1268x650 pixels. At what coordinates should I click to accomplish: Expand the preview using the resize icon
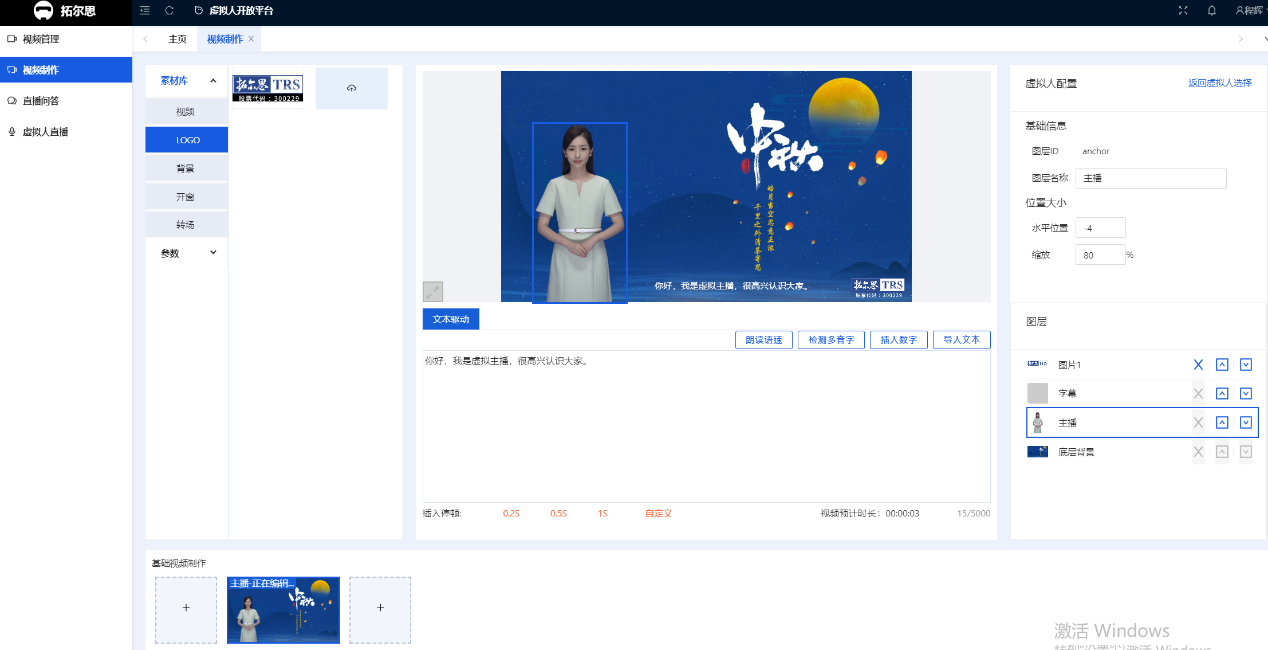coord(432,291)
